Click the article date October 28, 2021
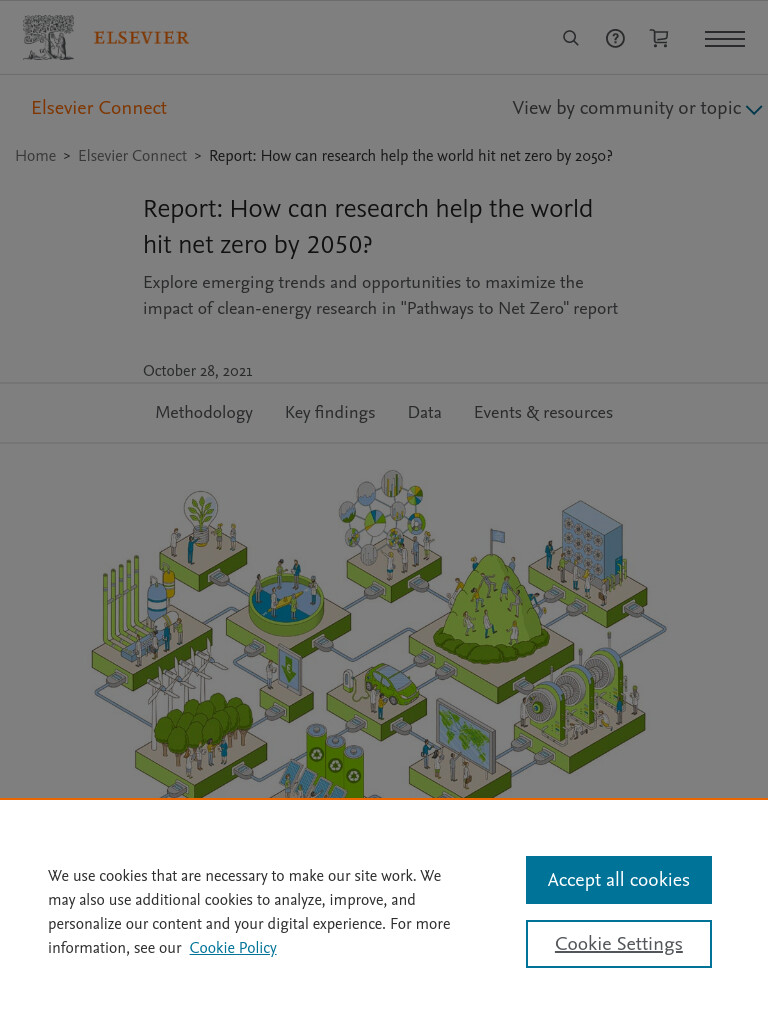The height and width of the screenshot is (1024, 768). (198, 371)
